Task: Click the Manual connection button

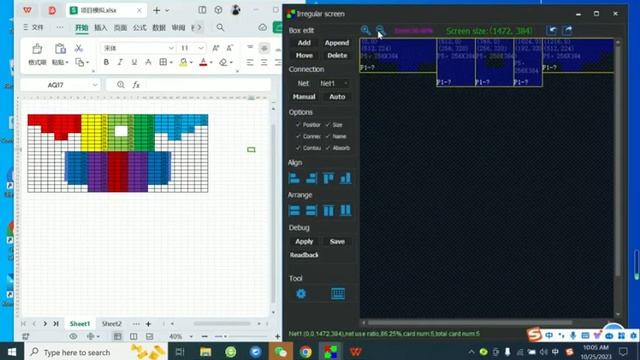Action: (304, 97)
